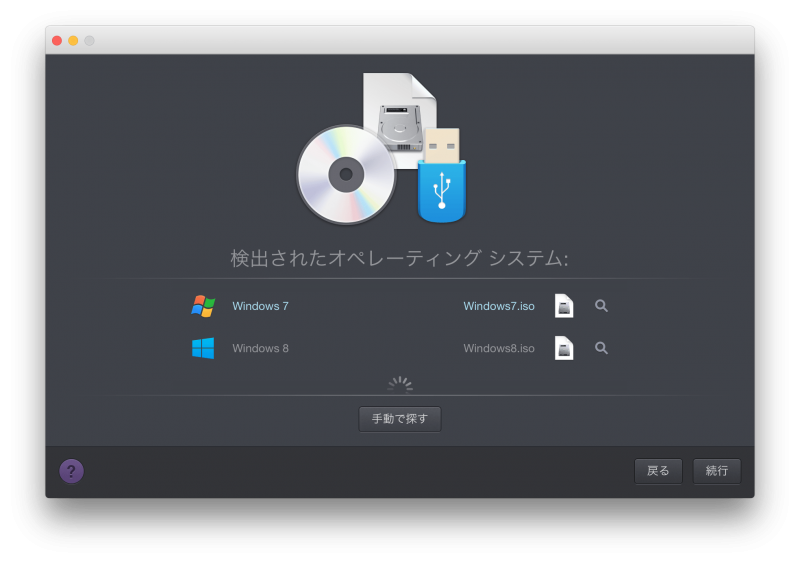The height and width of the screenshot is (563, 800).
Task: Select the Windows 8 logo icon
Action: pyautogui.click(x=203, y=348)
